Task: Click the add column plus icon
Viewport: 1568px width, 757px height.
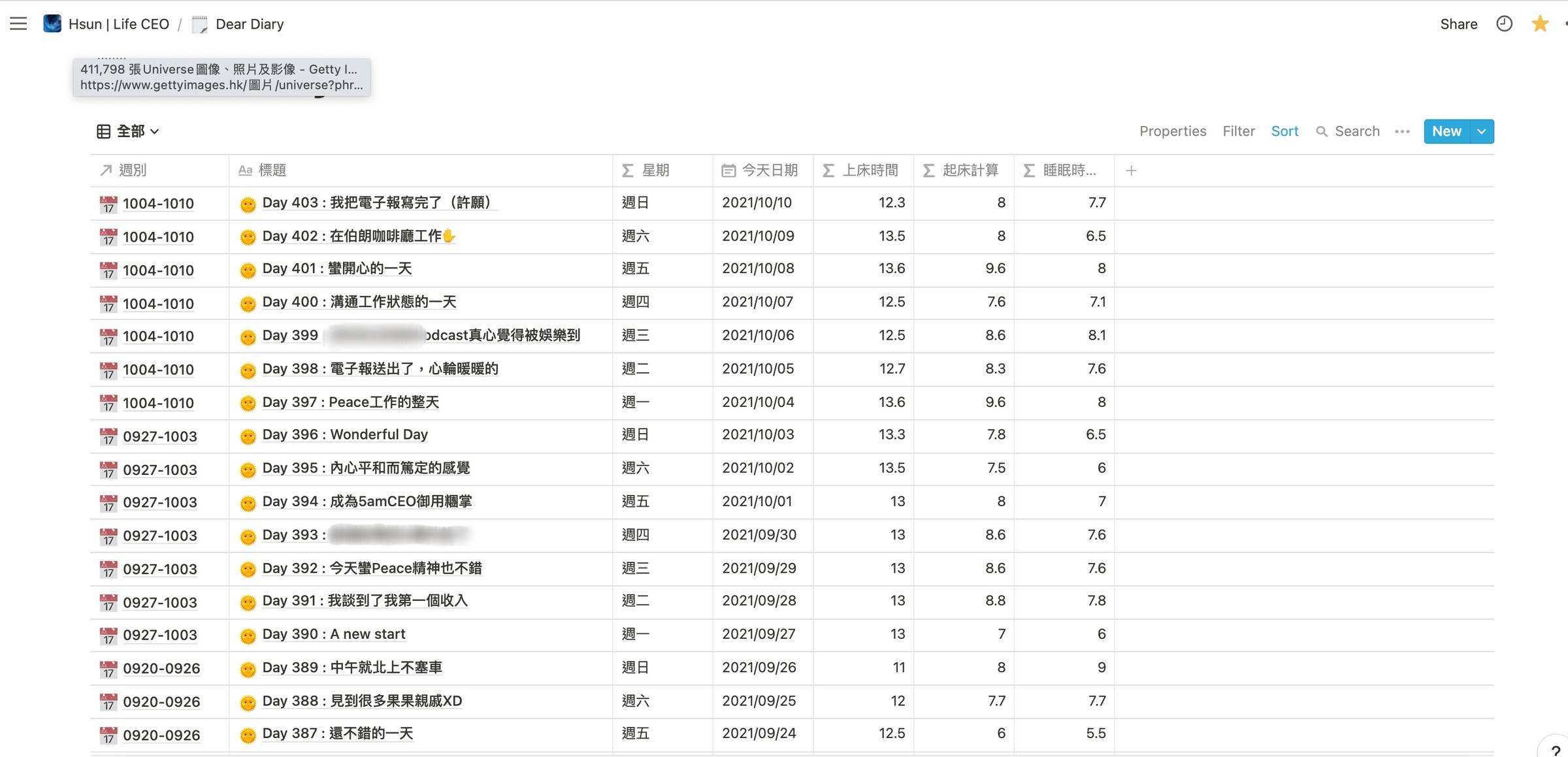Action: 1132,170
